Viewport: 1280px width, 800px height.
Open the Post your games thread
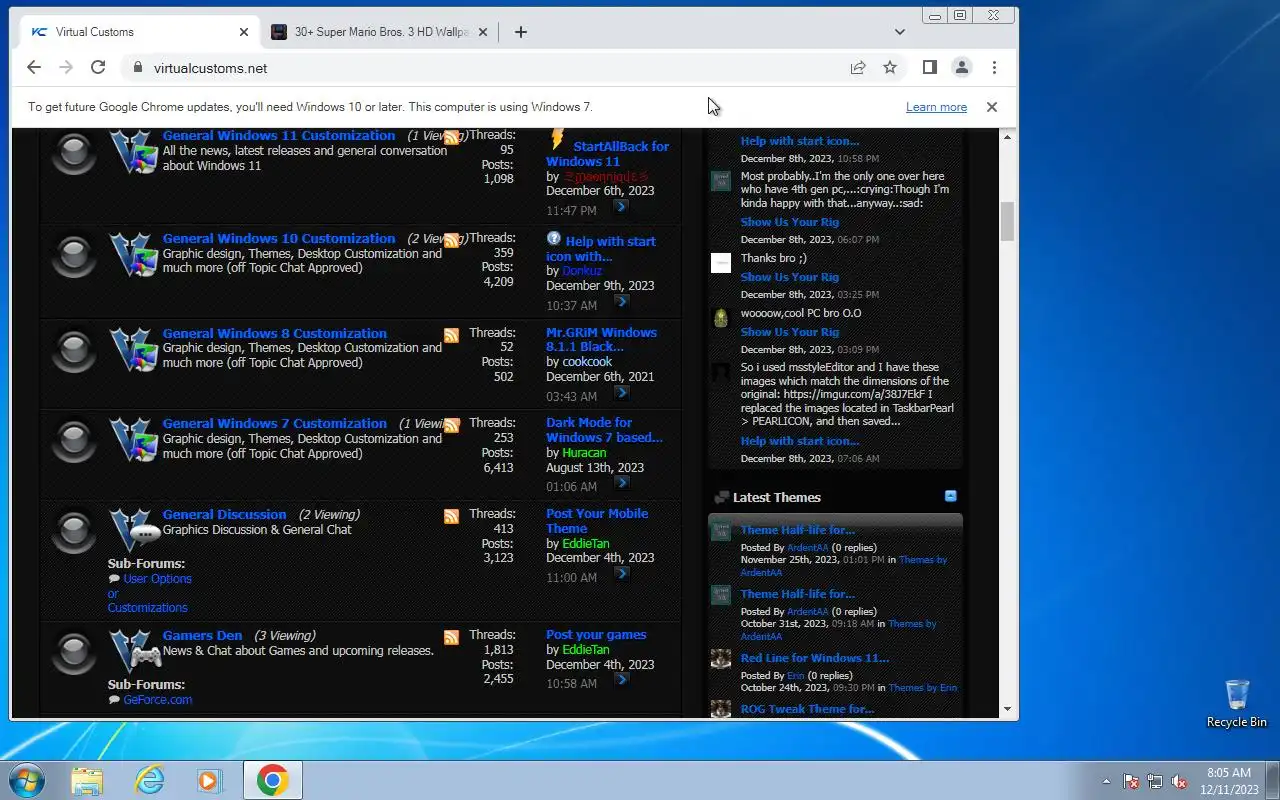click(x=596, y=635)
